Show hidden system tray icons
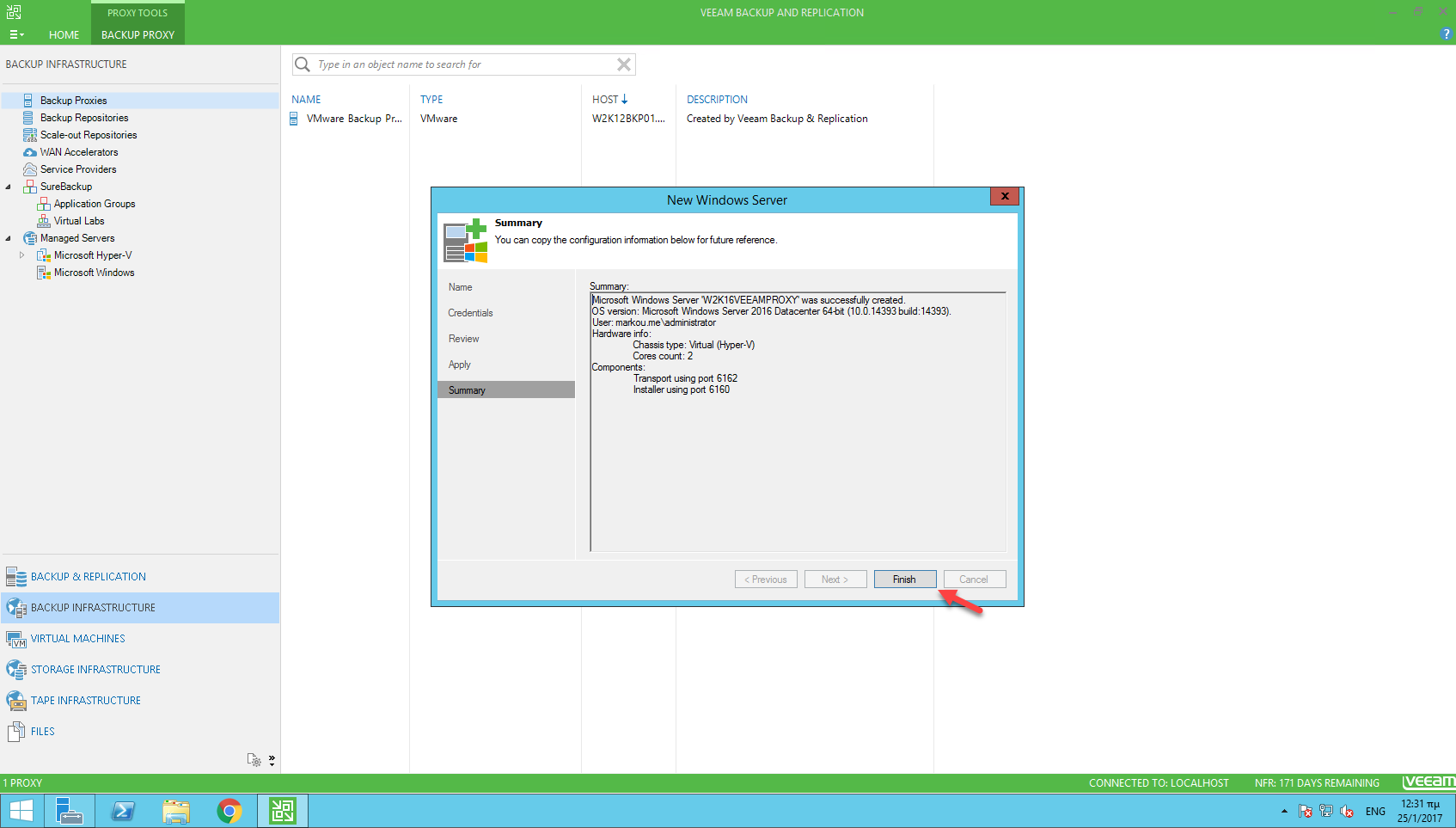The height and width of the screenshot is (828, 1456). [x=1284, y=811]
